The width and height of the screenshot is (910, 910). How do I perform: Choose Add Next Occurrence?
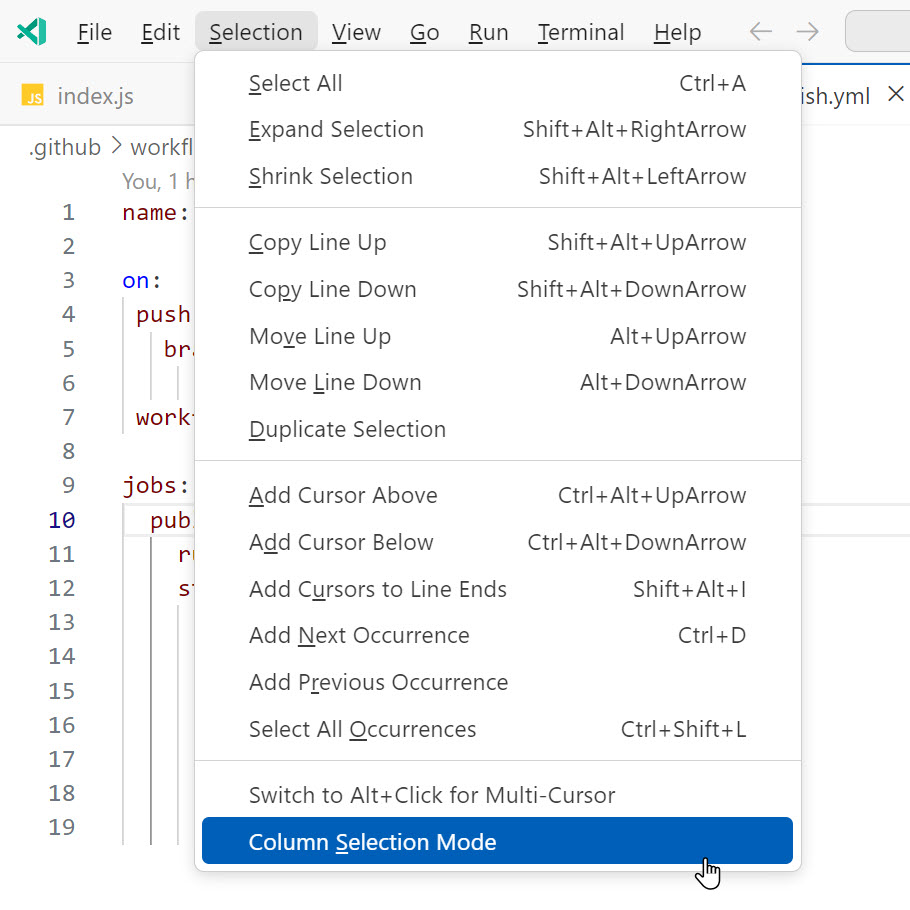click(497, 635)
